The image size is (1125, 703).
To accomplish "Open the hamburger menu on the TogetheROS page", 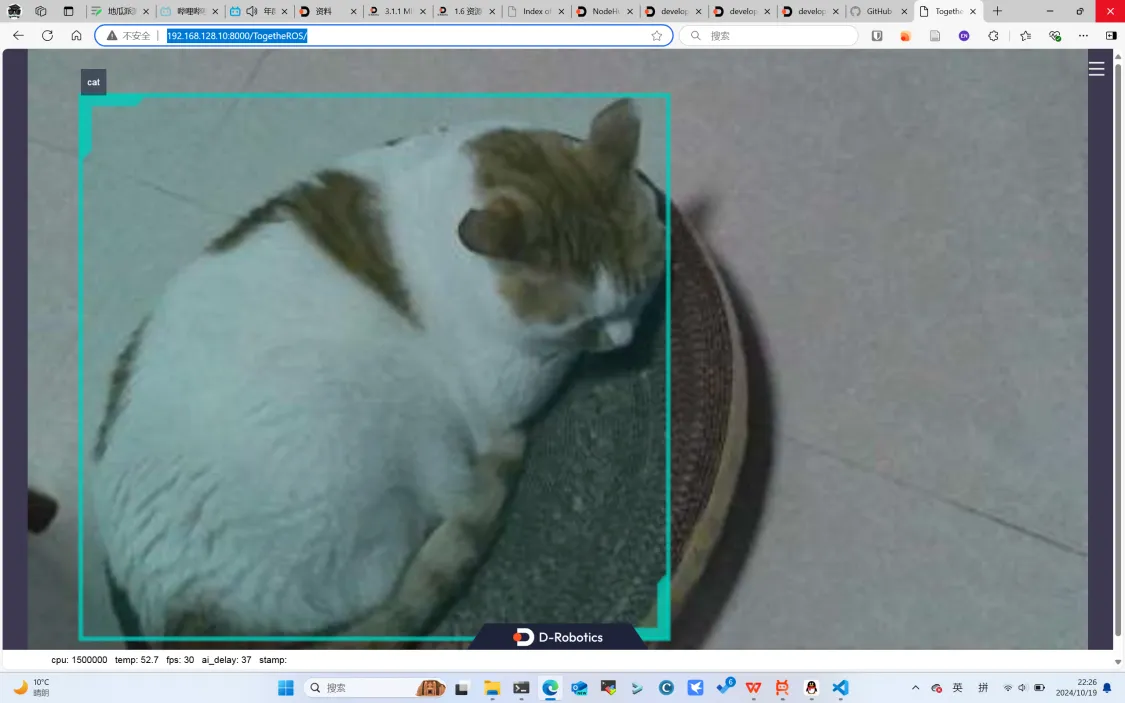I will point(1096,69).
